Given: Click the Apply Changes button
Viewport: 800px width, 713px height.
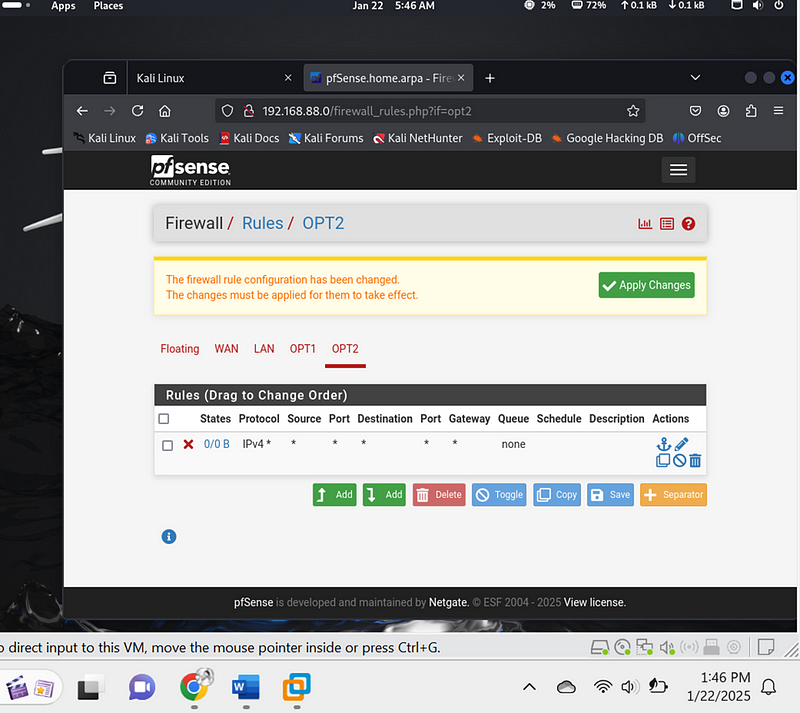Looking at the screenshot, I should tap(646, 285).
